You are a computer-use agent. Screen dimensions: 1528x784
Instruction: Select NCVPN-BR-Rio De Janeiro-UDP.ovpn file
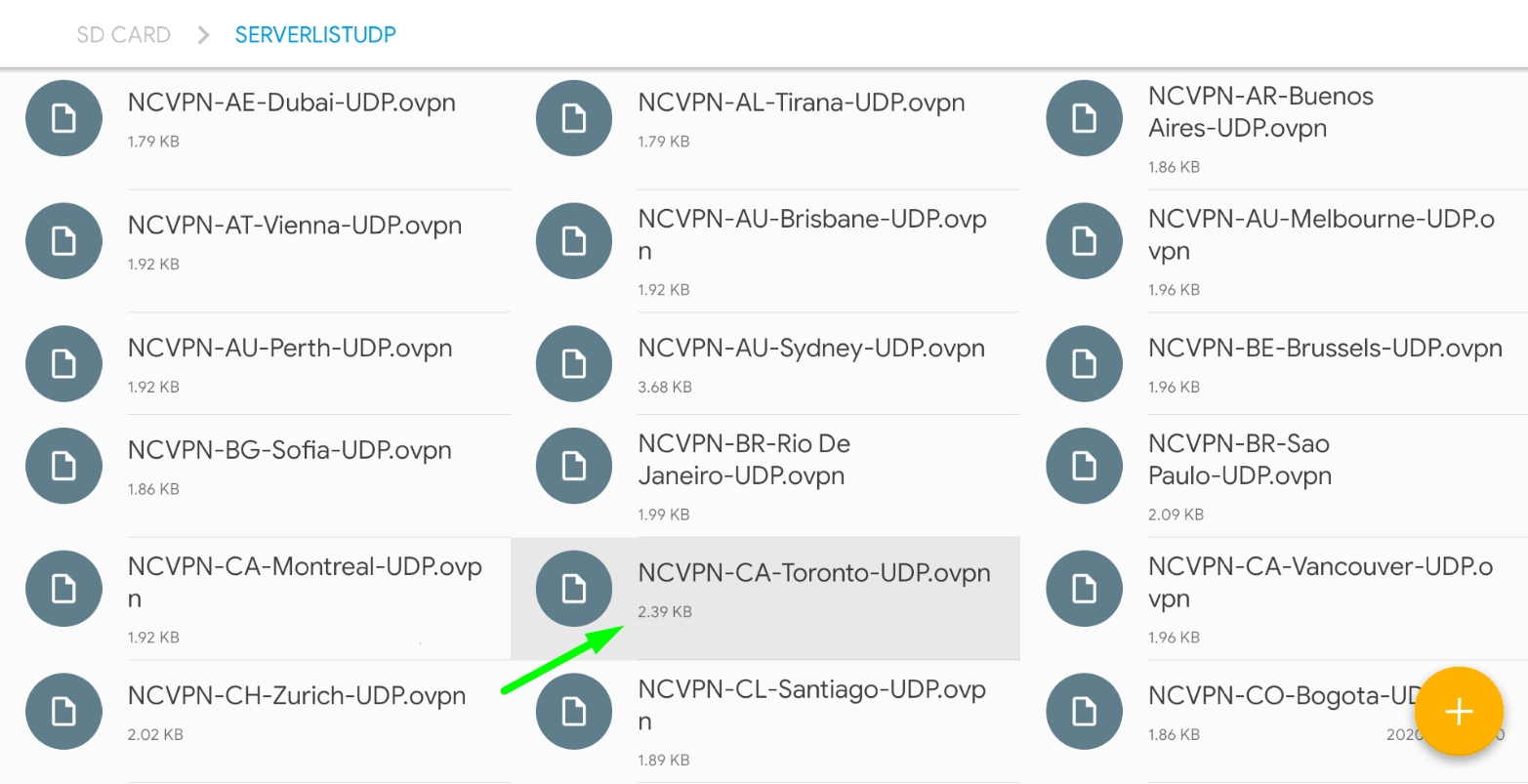click(744, 460)
